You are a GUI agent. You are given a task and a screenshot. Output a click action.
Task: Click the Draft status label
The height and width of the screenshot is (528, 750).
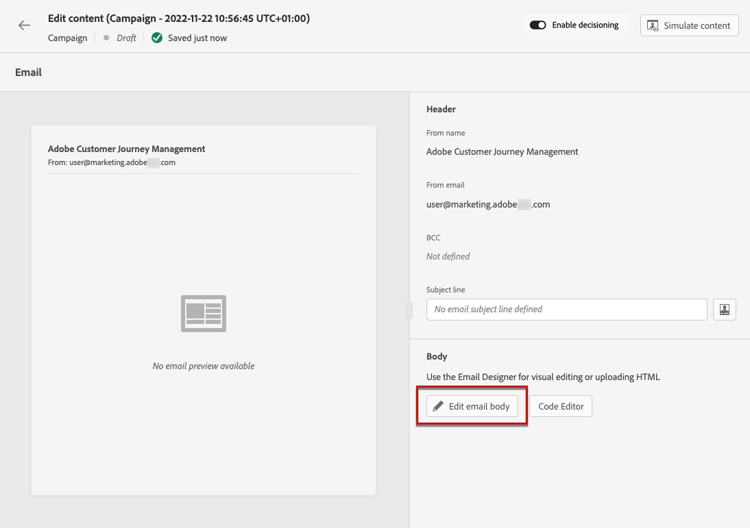126,38
